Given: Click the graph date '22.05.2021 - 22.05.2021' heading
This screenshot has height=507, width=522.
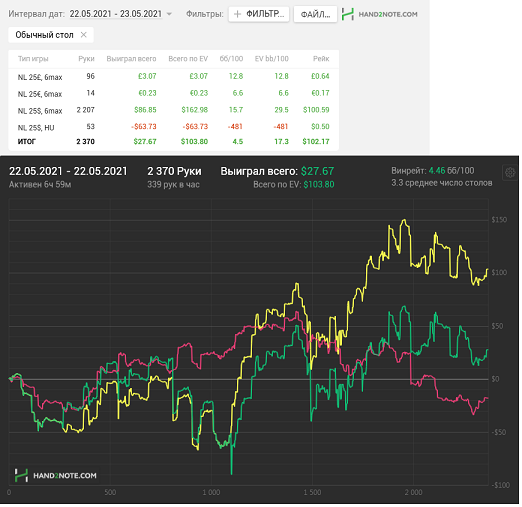Looking at the screenshot, I should tap(68, 171).
